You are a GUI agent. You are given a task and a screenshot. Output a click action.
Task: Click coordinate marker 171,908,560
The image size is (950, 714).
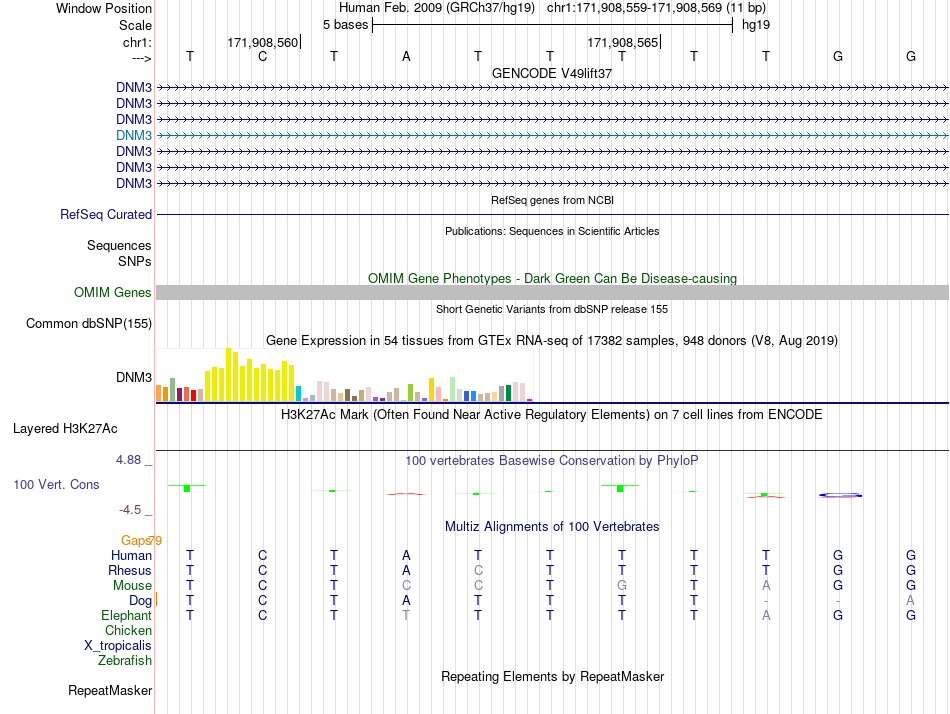tap(263, 42)
